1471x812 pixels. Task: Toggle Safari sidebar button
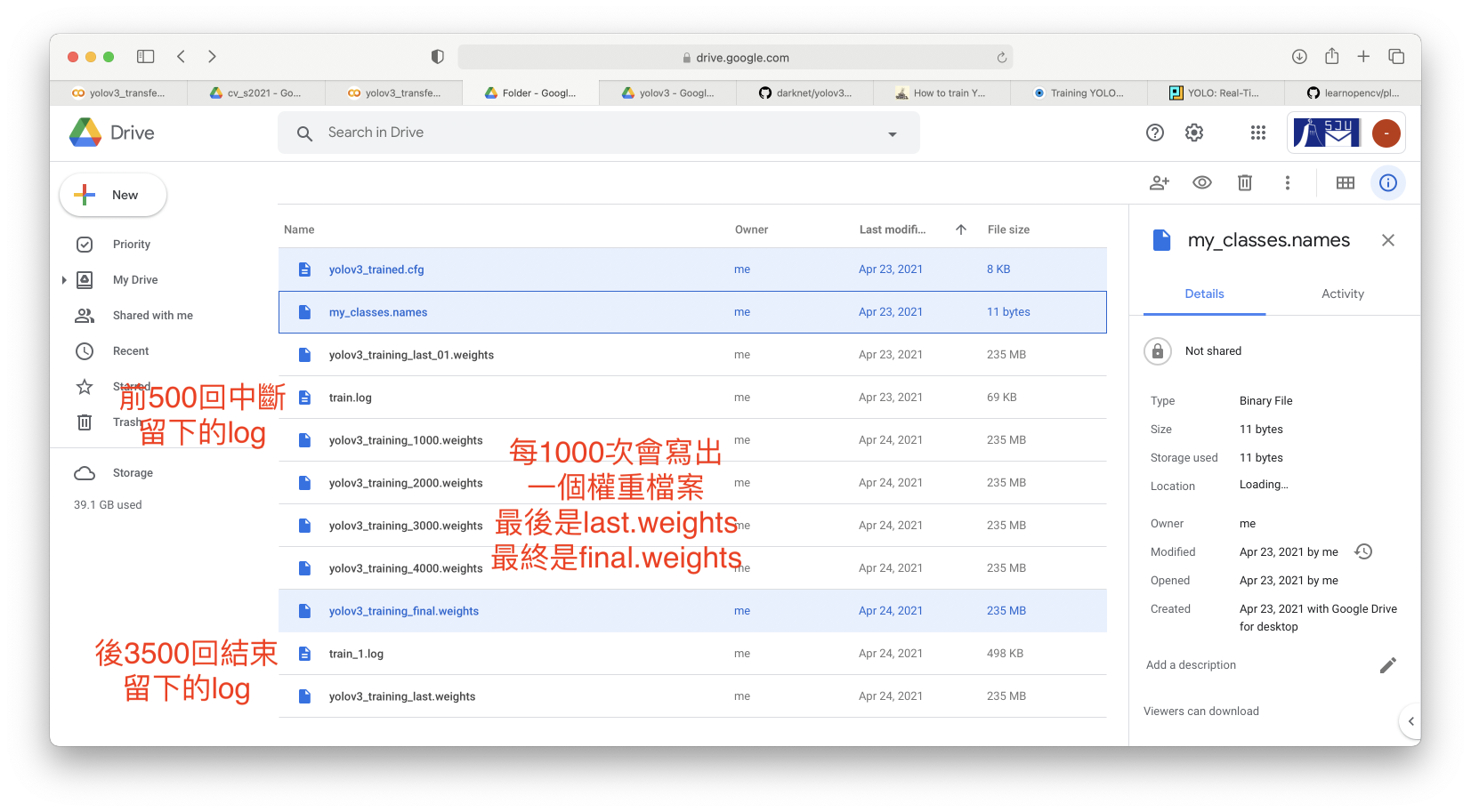(x=145, y=57)
